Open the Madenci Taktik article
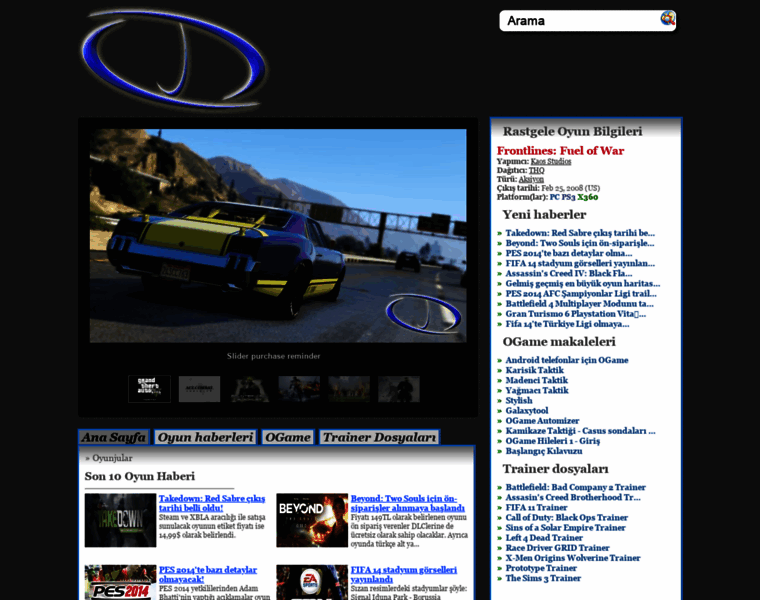This screenshot has width=760, height=600. point(537,380)
